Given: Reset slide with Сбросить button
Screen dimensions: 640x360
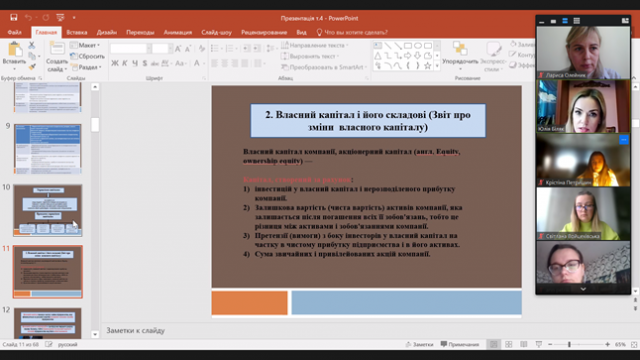Looking at the screenshot, I should click(87, 56).
